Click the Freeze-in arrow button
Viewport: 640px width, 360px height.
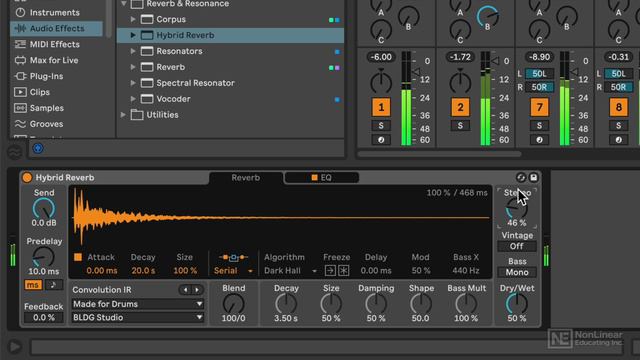pos(330,270)
